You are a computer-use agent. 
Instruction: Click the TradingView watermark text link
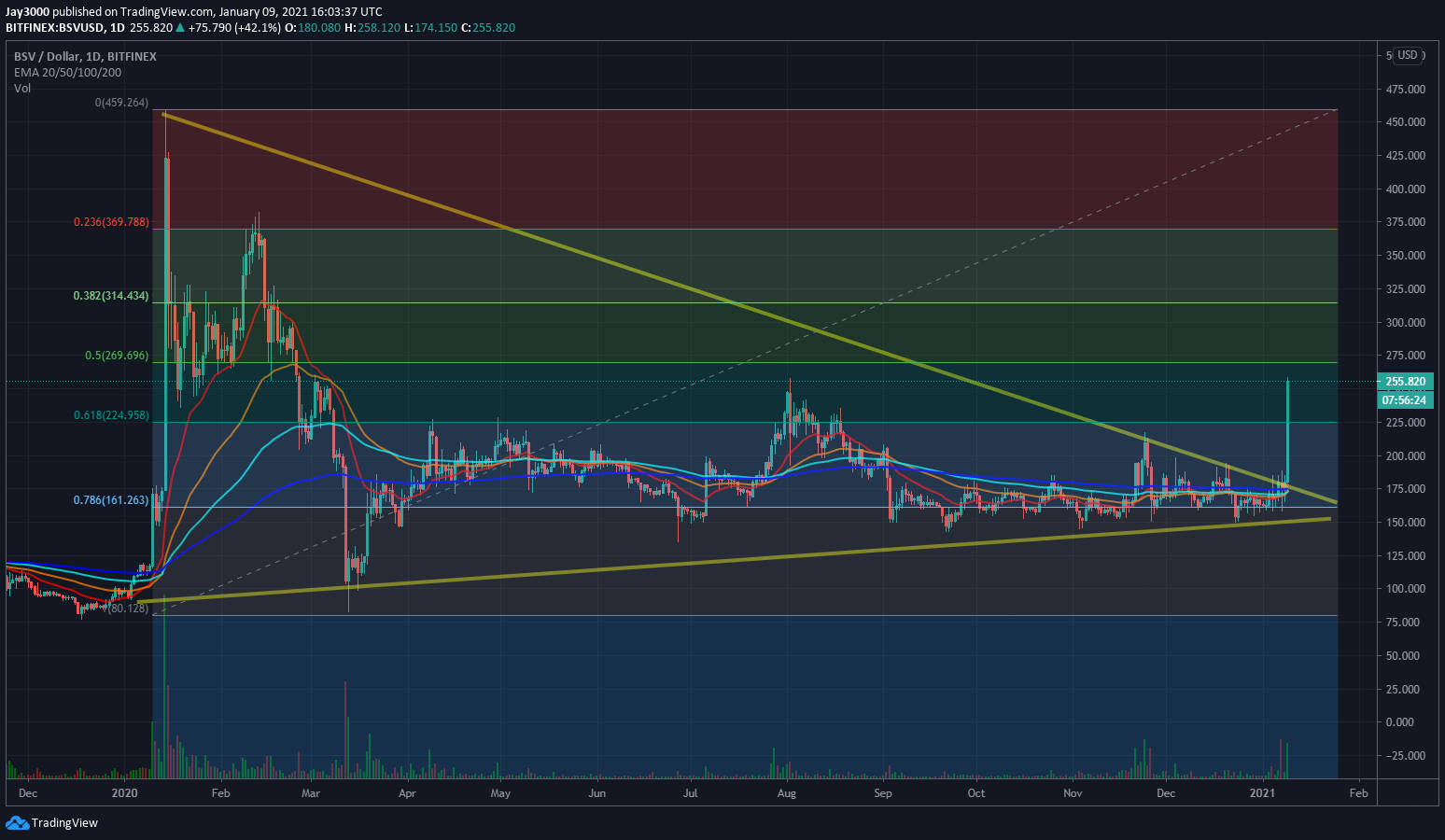(x=64, y=823)
